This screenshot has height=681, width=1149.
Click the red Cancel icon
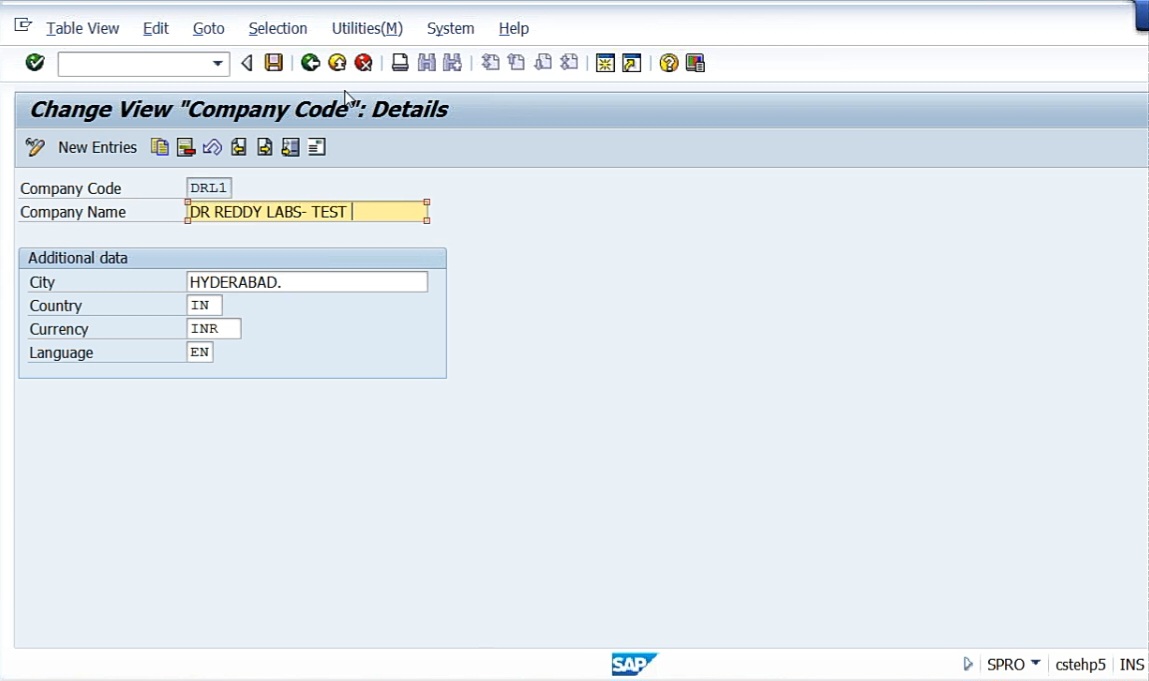(363, 63)
